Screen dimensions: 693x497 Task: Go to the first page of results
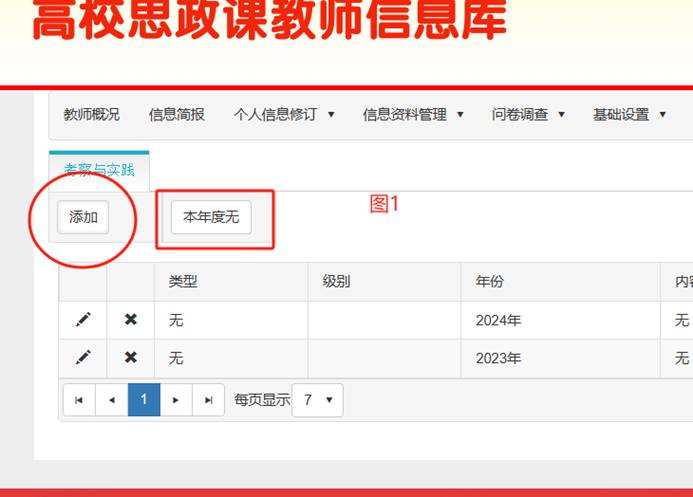78,400
